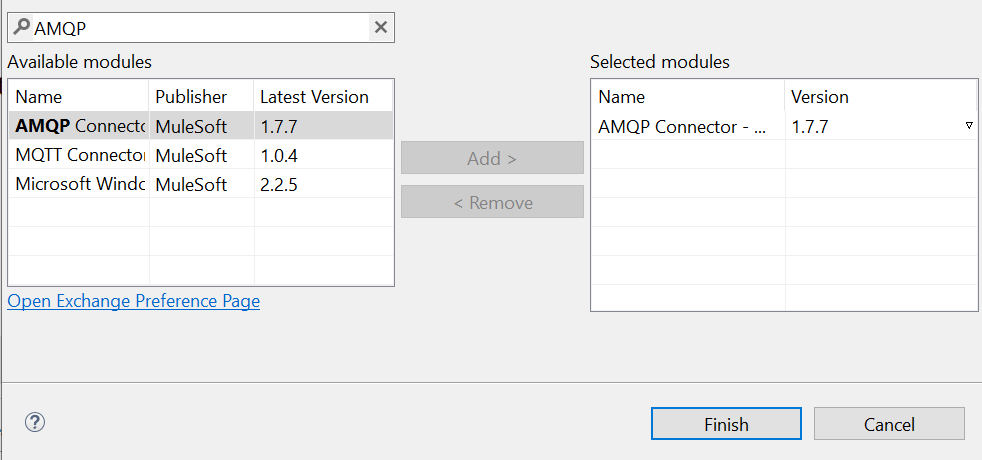This screenshot has height=460, width=982.
Task: Click the Selected modules Version column header
Action: point(880,97)
